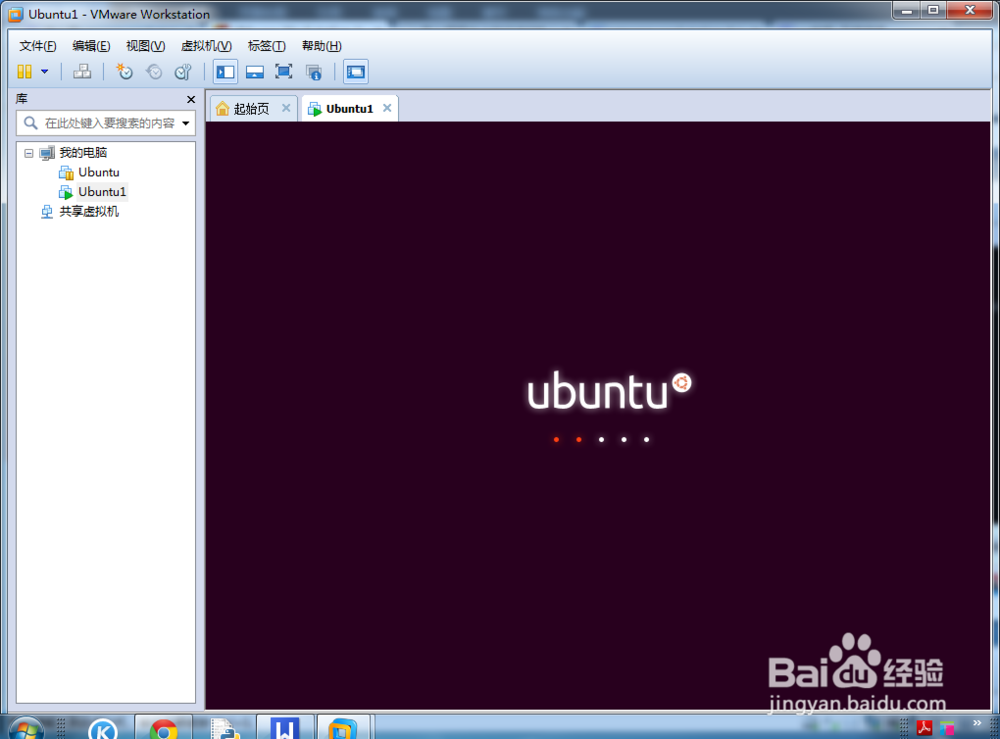Open the Windows Start button
The height and width of the screenshot is (739, 1000).
click(x=26, y=728)
